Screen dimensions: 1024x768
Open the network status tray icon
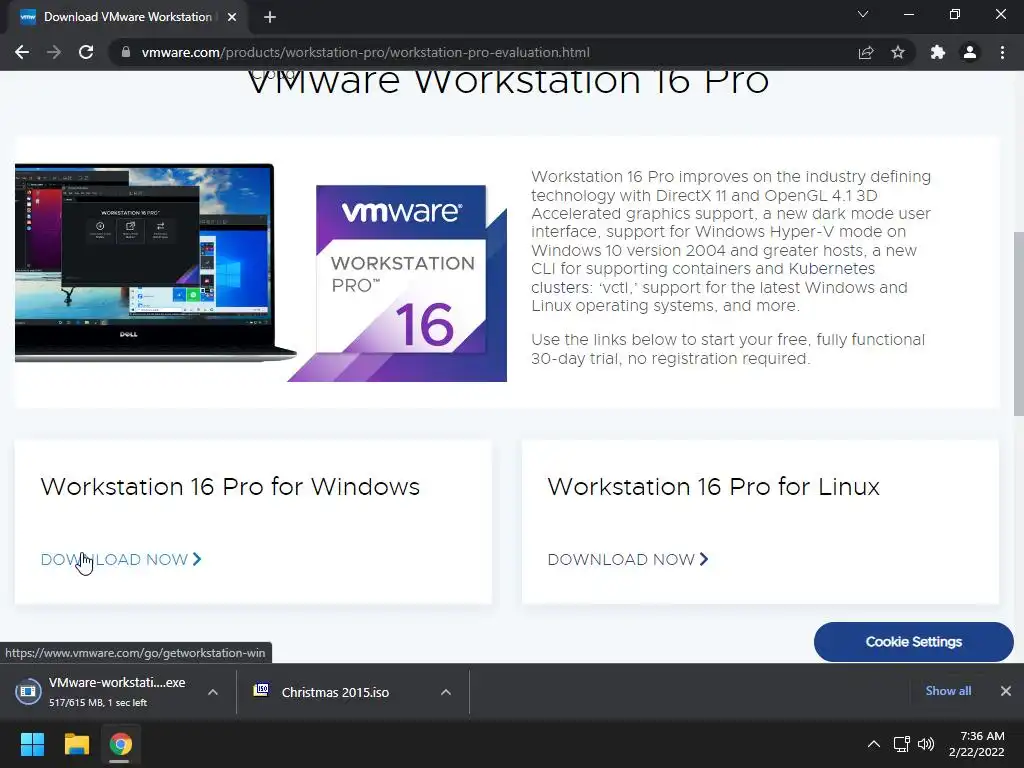point(902,744)
